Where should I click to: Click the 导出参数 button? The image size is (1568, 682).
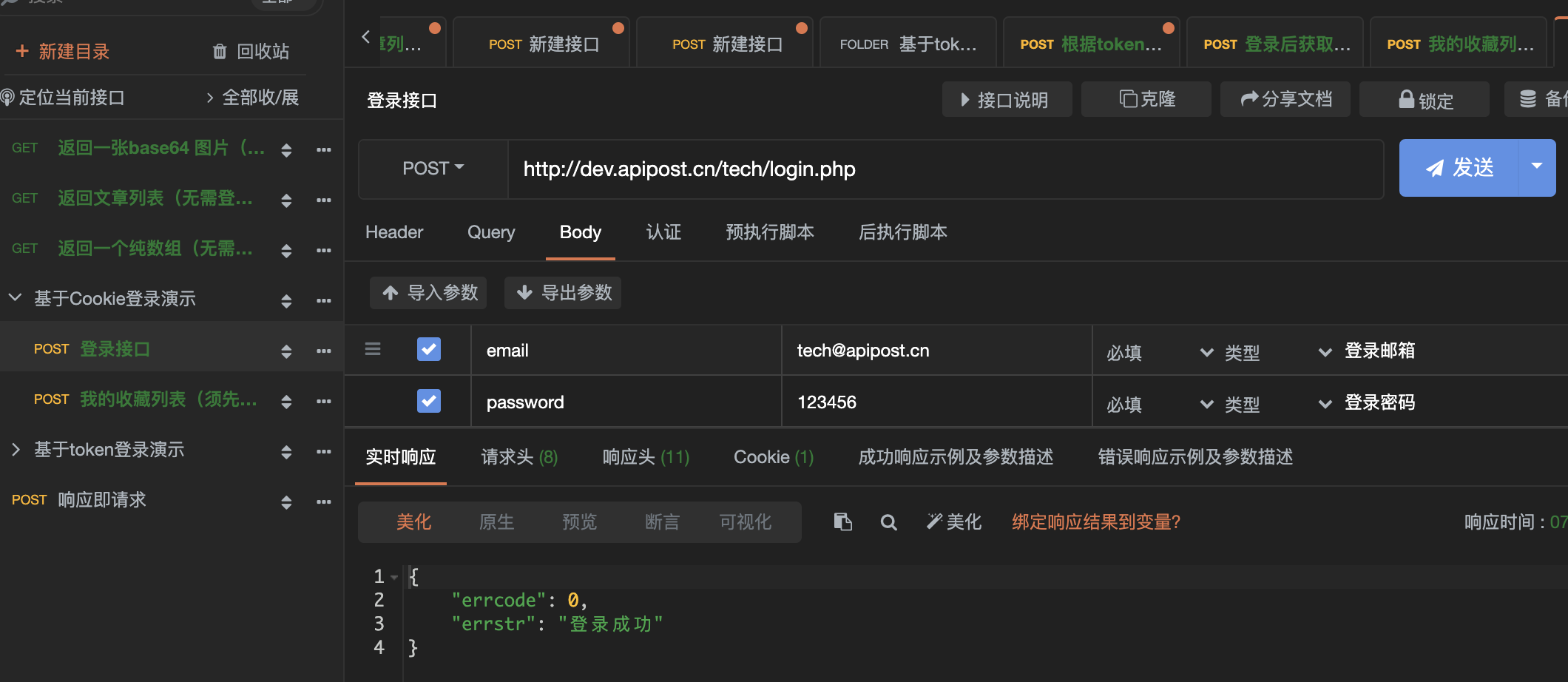pos(563,293)
